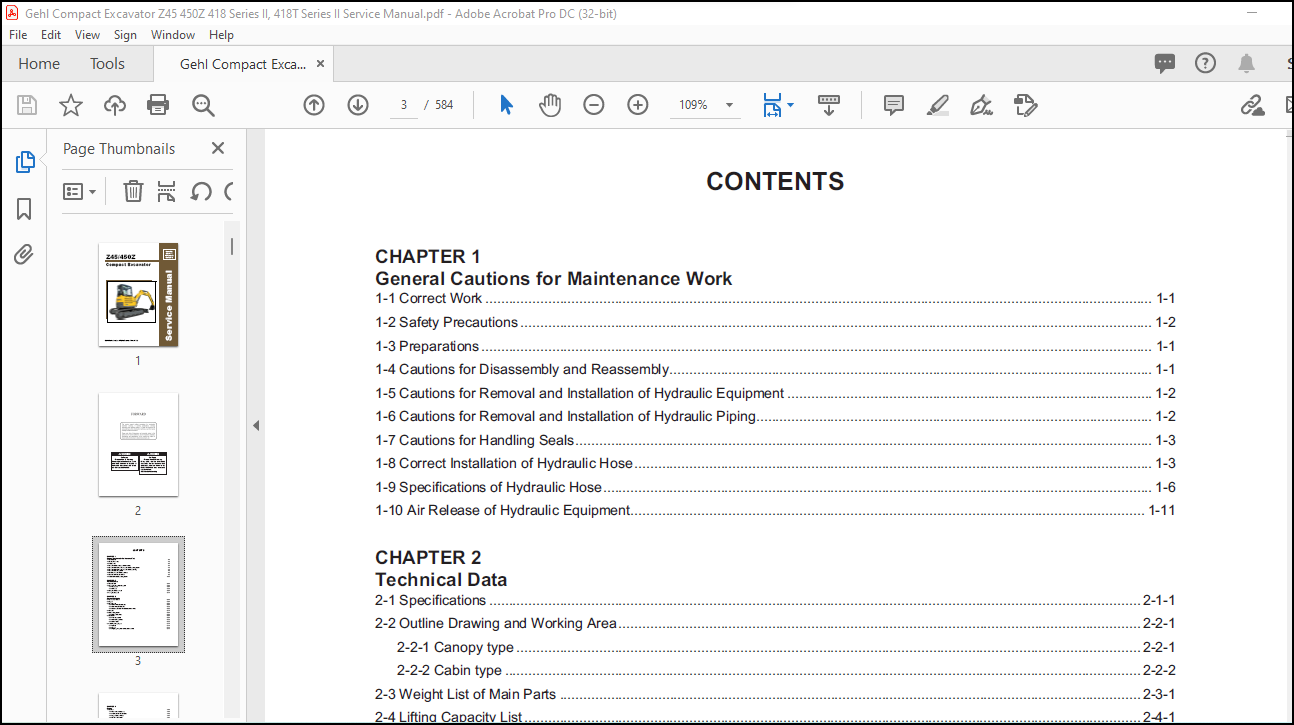The image size is (1294, 725).
Task: Click the '2-2-1 Canopy type' line
Action: (786, 647)
